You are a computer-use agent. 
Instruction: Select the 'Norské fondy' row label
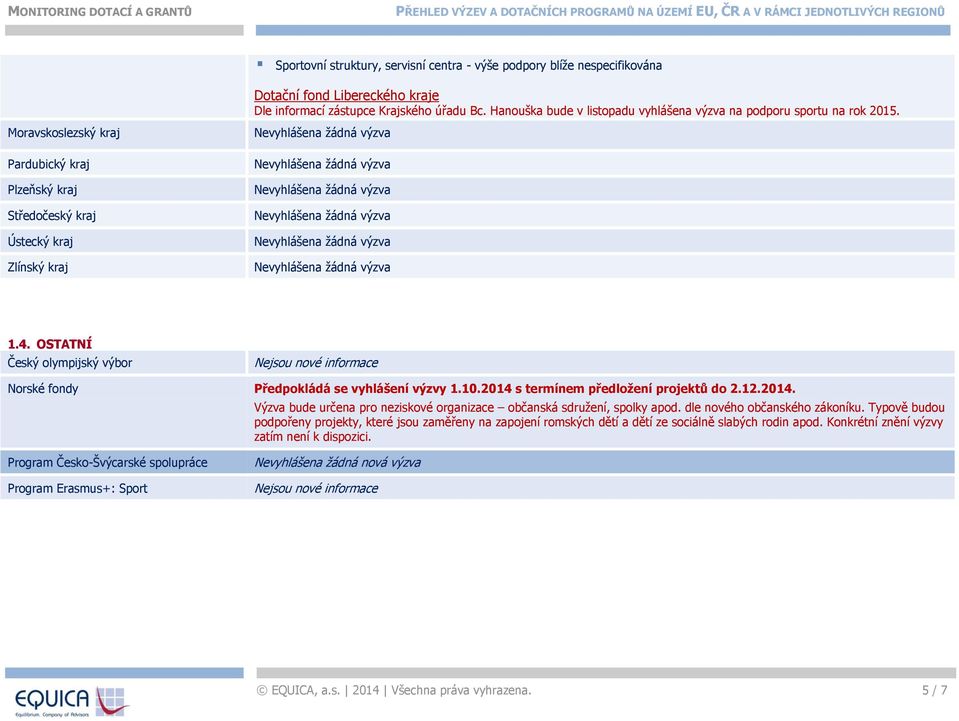pyautogui.click(x=43, y=388)
